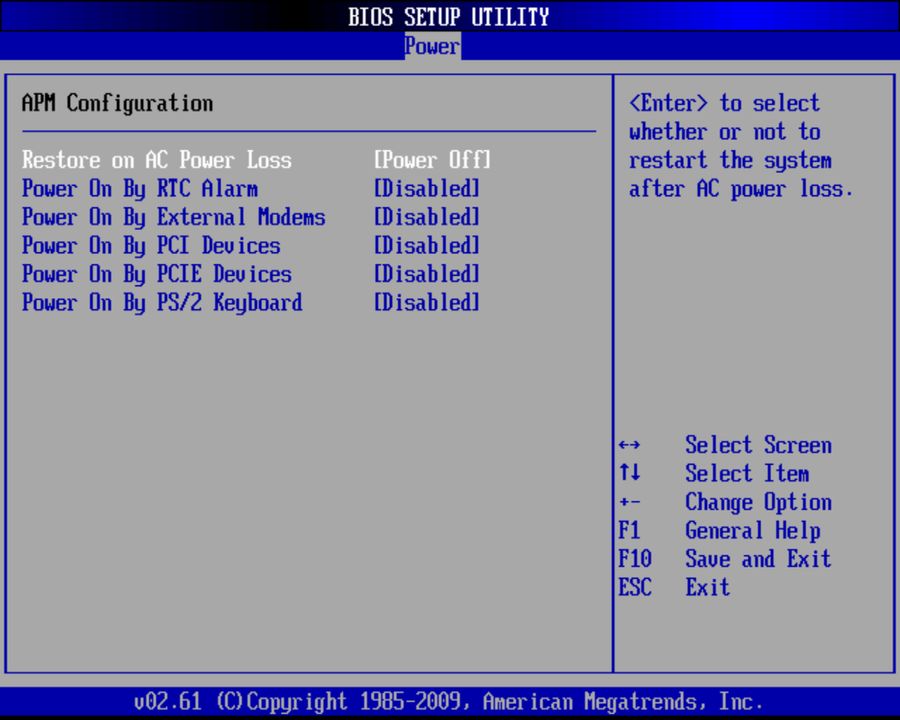Change PCI Devices [Disabled] value

(426, 246)
